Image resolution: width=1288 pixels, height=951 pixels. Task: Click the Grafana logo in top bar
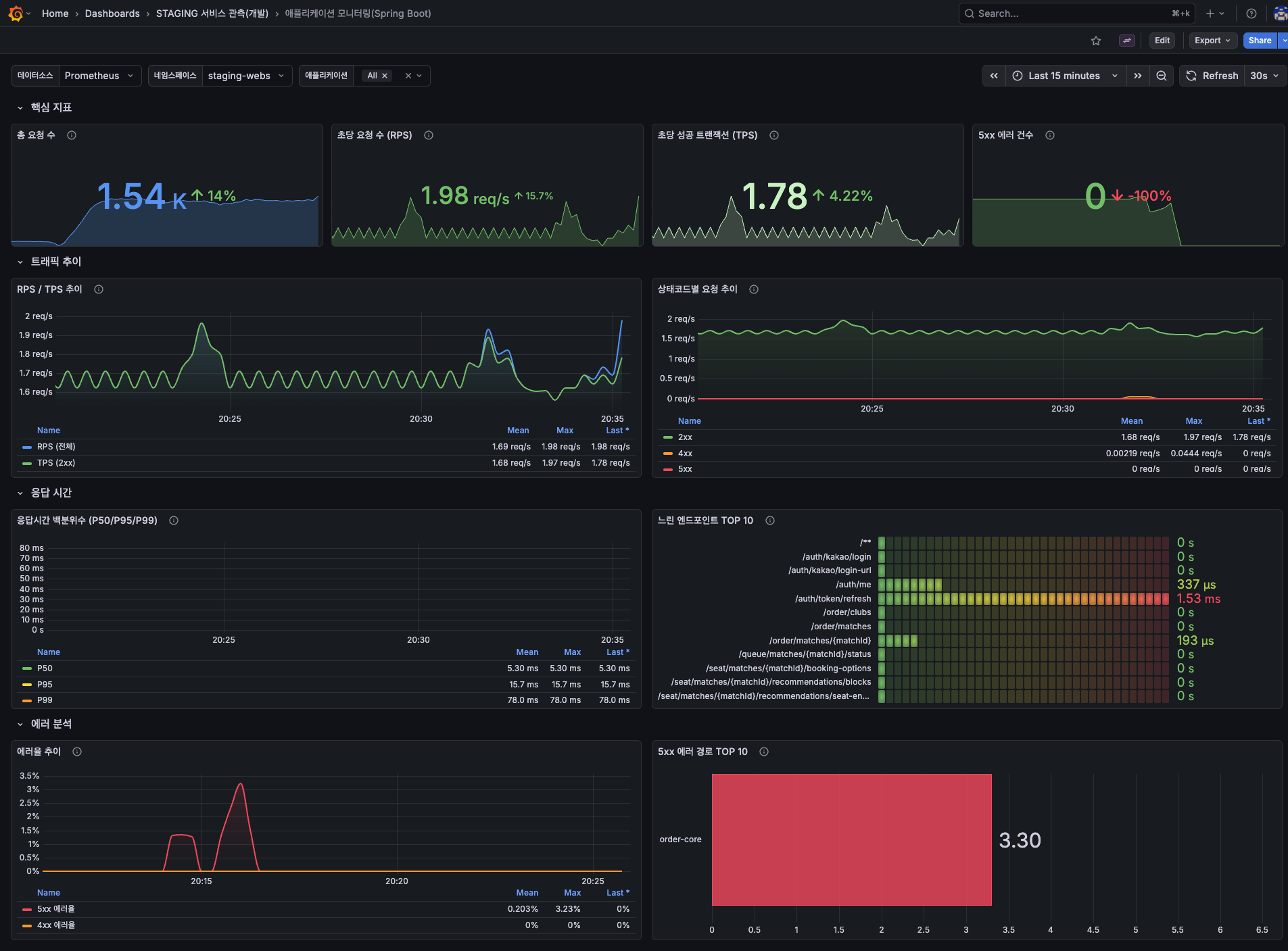pos(15,14)
